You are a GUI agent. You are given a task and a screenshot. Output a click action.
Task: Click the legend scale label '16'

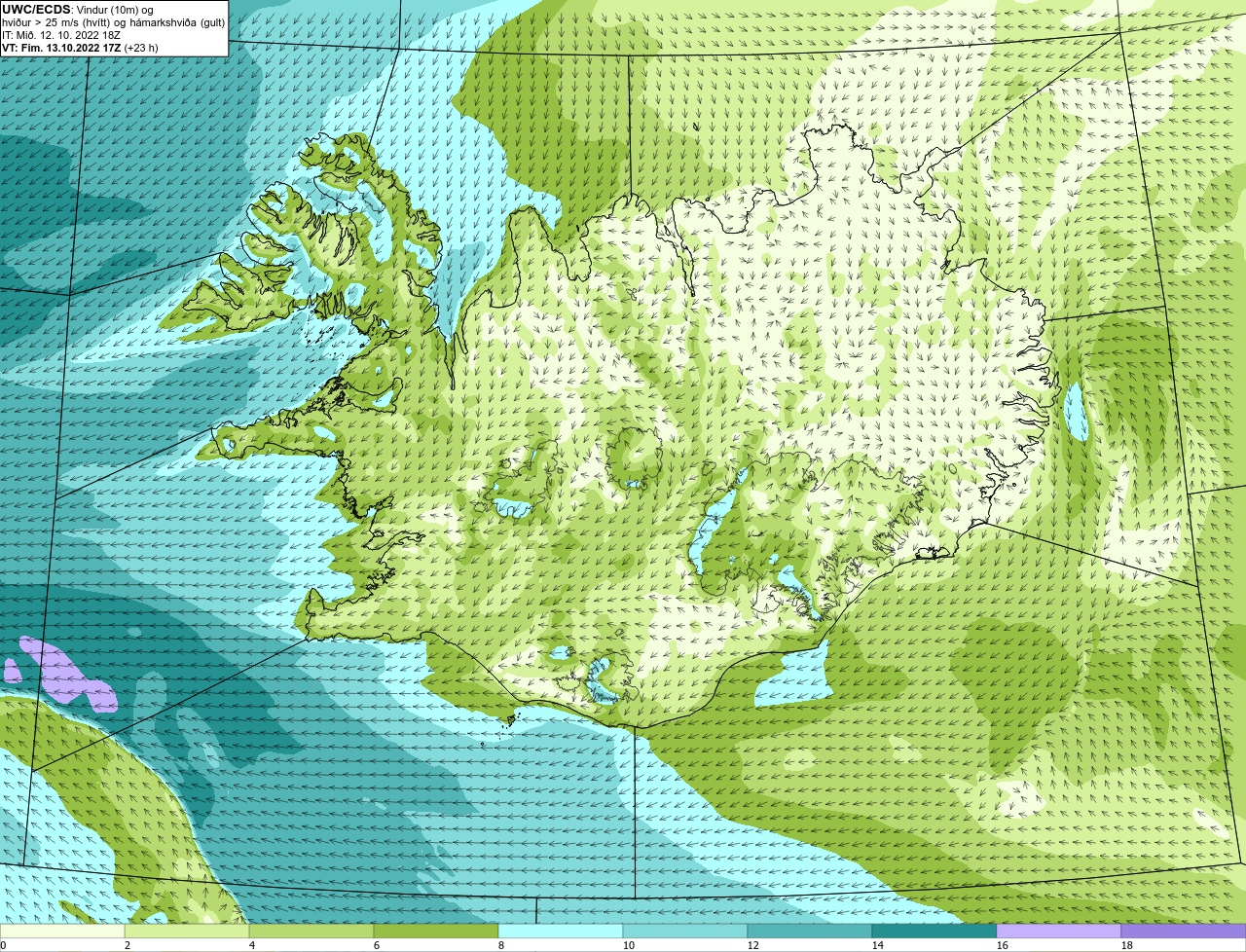point(1003,945)
